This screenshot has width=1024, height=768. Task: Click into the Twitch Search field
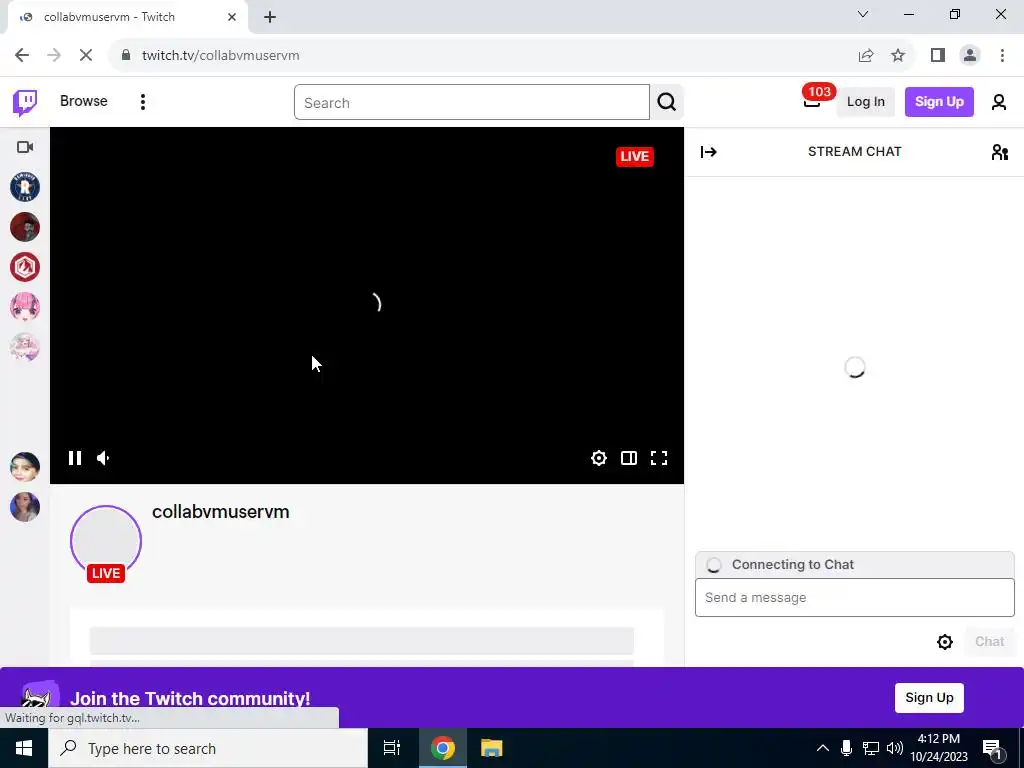472,103
